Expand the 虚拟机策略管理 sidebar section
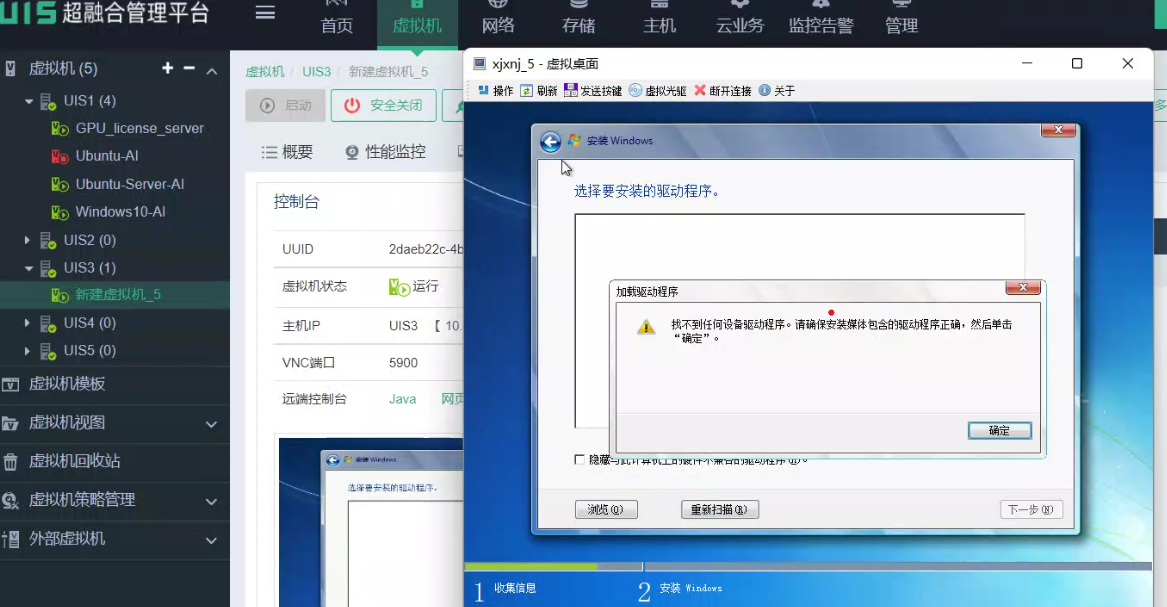This screenshot has width=1167, height=607. pyautogui.click(x=211, y=501)
